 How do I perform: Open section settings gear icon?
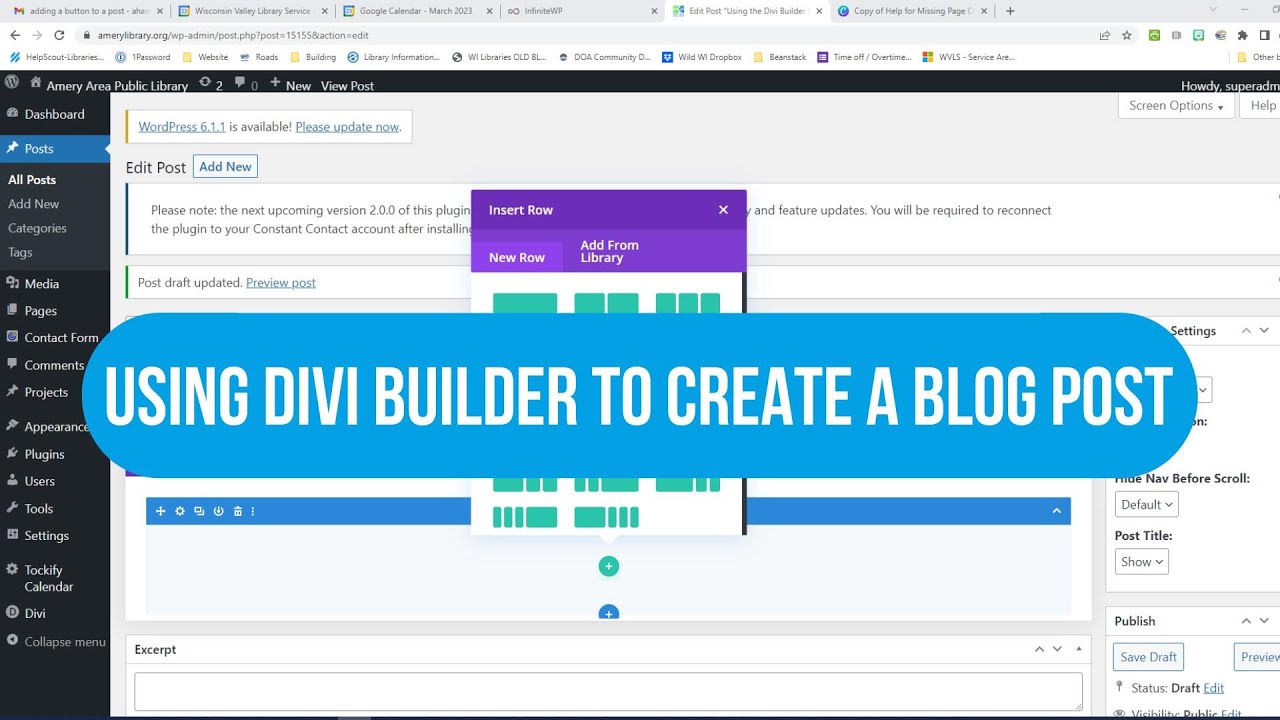180,511
